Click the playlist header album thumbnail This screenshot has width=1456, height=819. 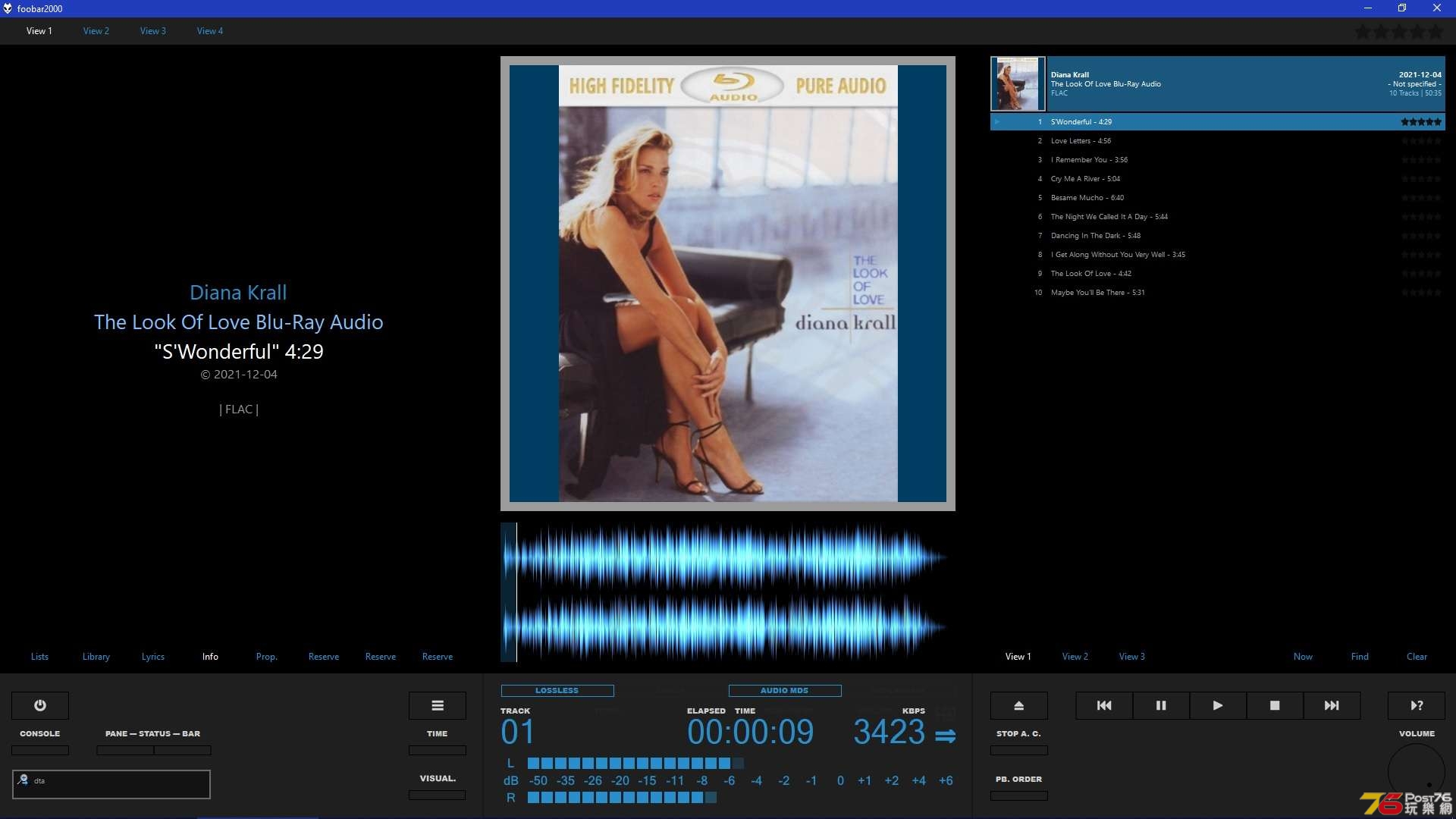[x=1018, y=84]
